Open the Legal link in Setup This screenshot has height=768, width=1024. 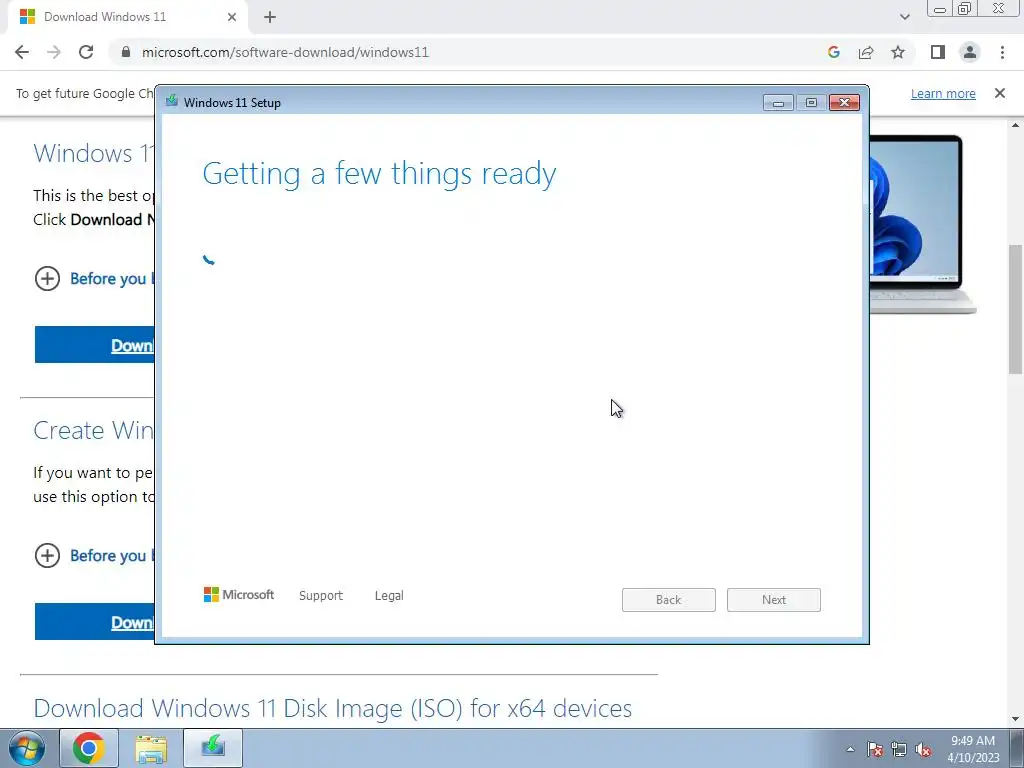pyautogui.click(x=389, y=596)
